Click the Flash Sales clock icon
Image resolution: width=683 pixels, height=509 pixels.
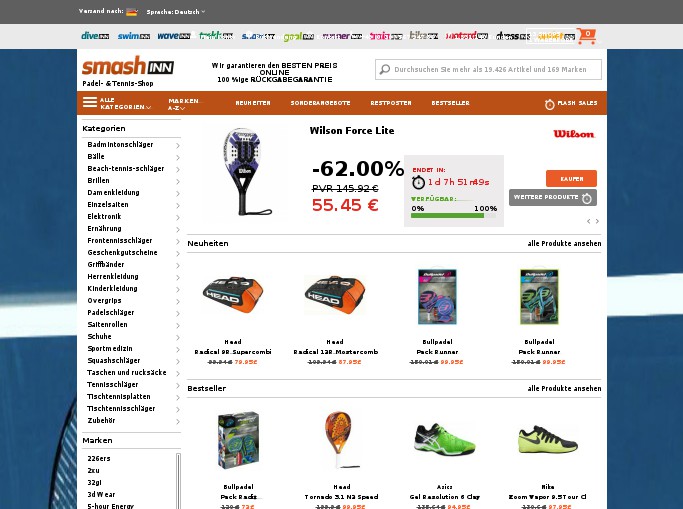point(549,104)
